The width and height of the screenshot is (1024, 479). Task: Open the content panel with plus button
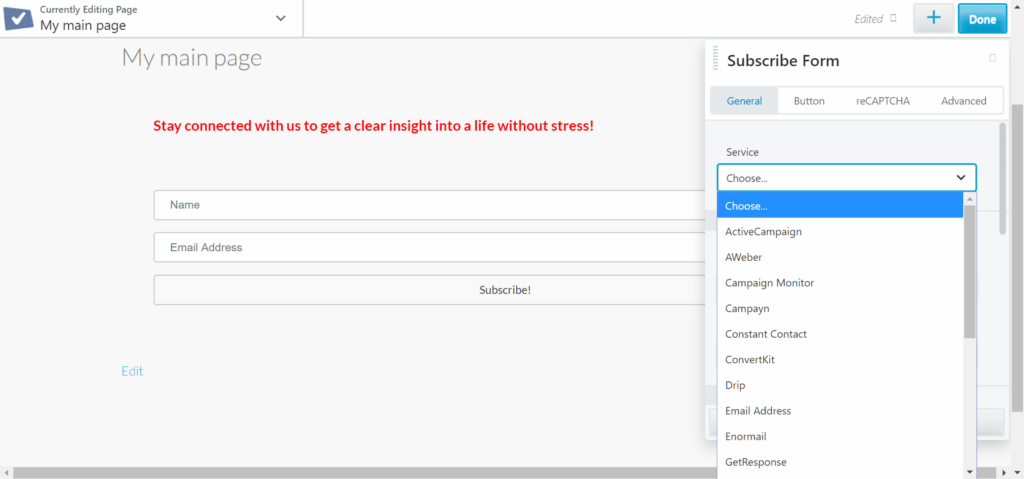coord(932,19)
